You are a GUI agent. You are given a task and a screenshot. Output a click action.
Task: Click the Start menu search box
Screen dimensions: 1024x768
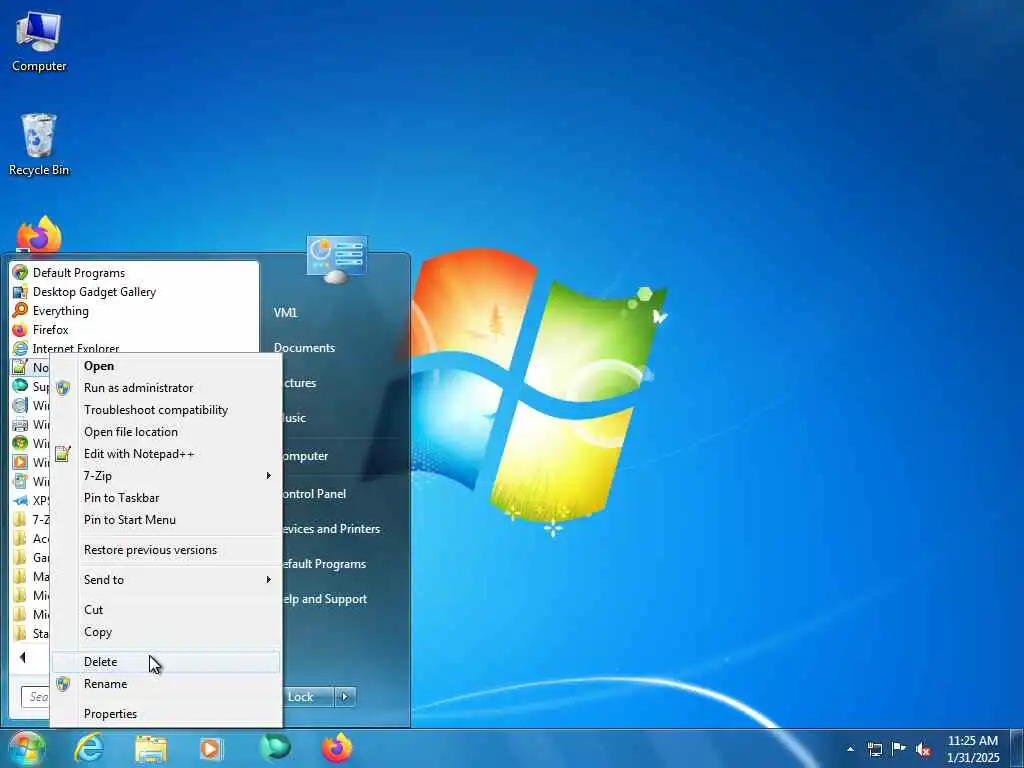35,697
